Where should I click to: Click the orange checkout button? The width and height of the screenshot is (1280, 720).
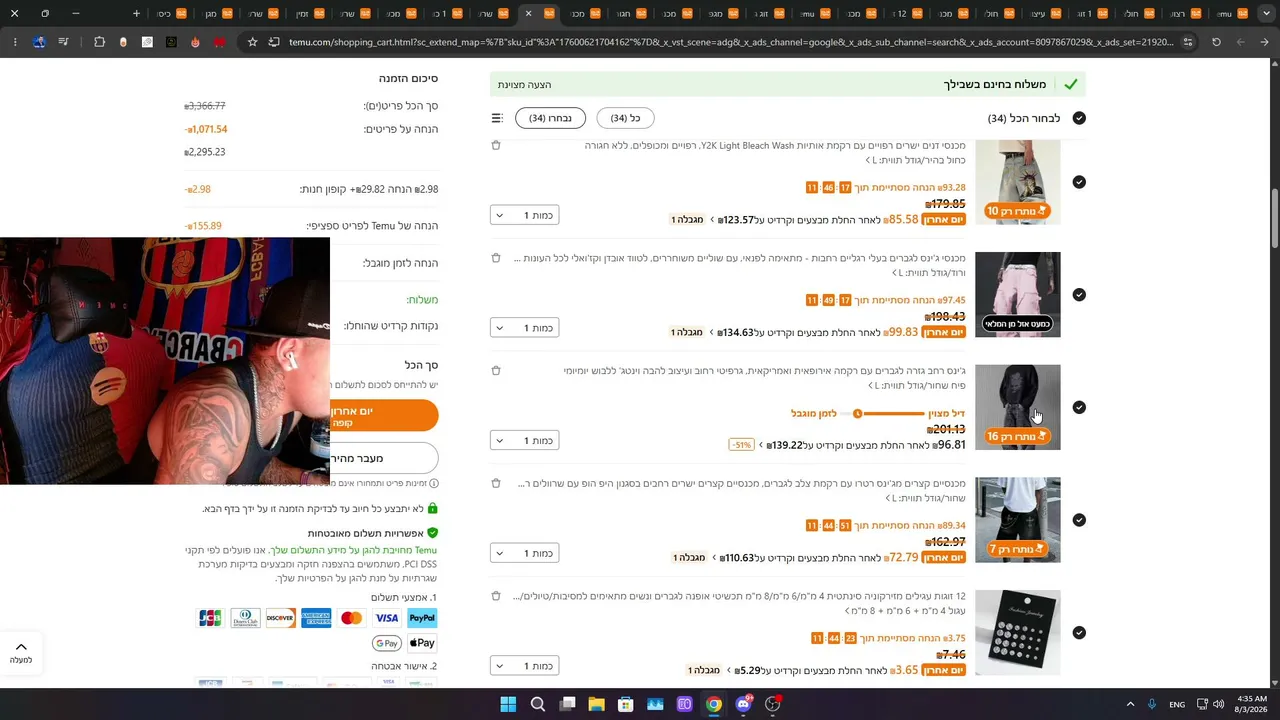384,416
